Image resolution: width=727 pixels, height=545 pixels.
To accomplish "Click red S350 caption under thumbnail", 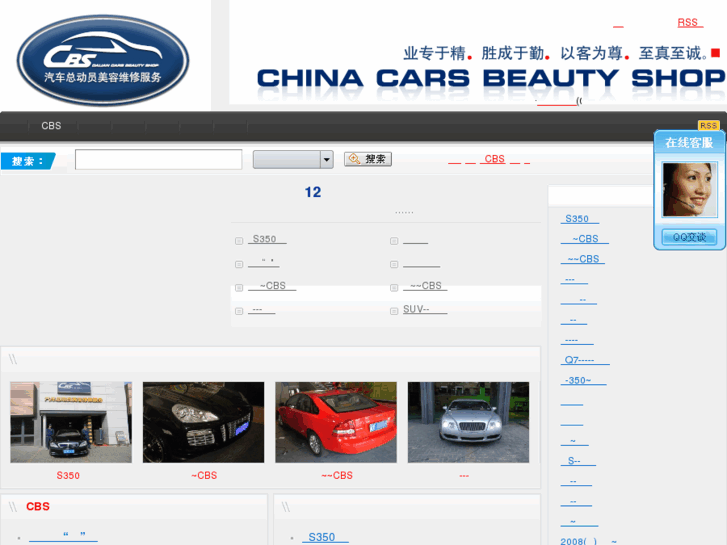I will 68,475.
